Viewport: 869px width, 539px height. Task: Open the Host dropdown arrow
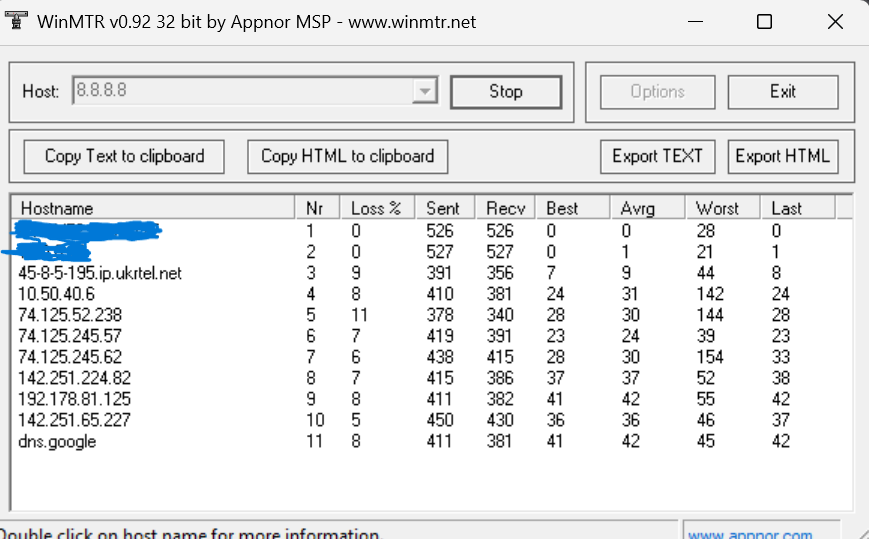tap(426, 92)
